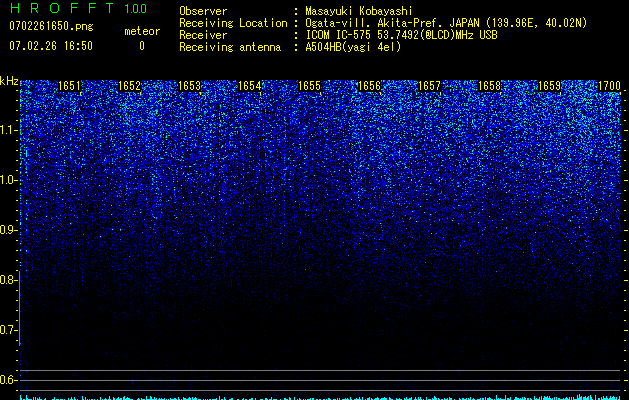Click the 0.8 kHz axis label
The image size is (629, 400).
click(8, 280)
